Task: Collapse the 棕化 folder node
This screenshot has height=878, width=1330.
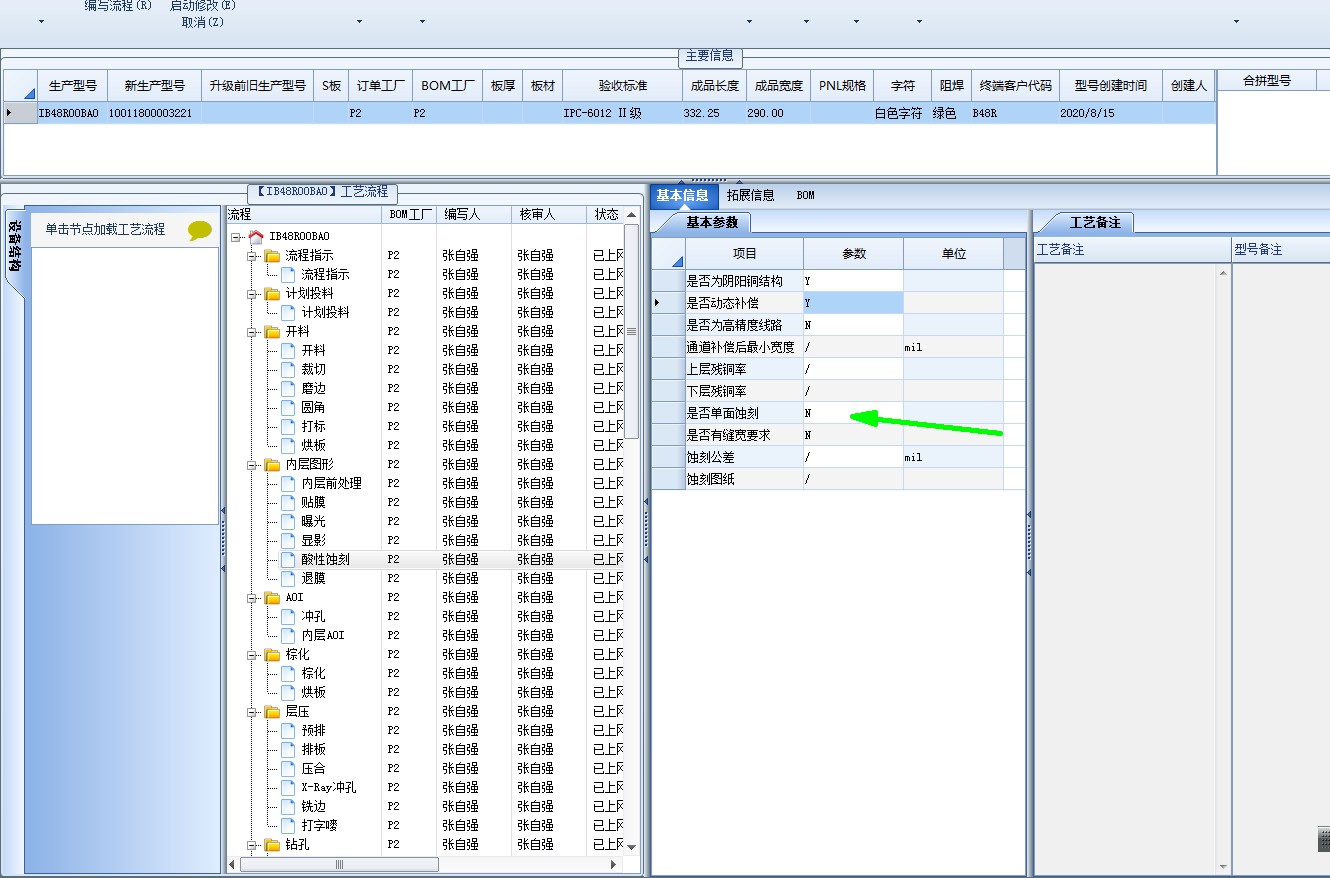Action: (x=253, y=654)
